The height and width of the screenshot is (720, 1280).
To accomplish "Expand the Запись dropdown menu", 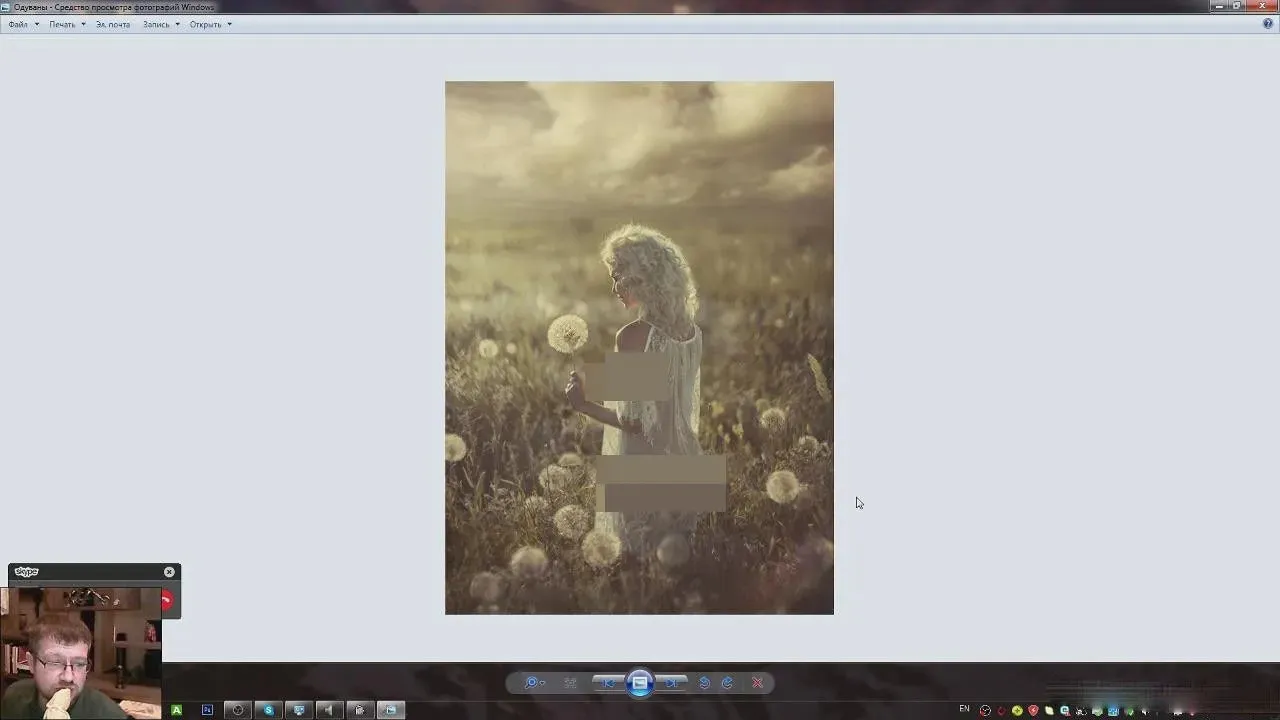I will (160, 24).
